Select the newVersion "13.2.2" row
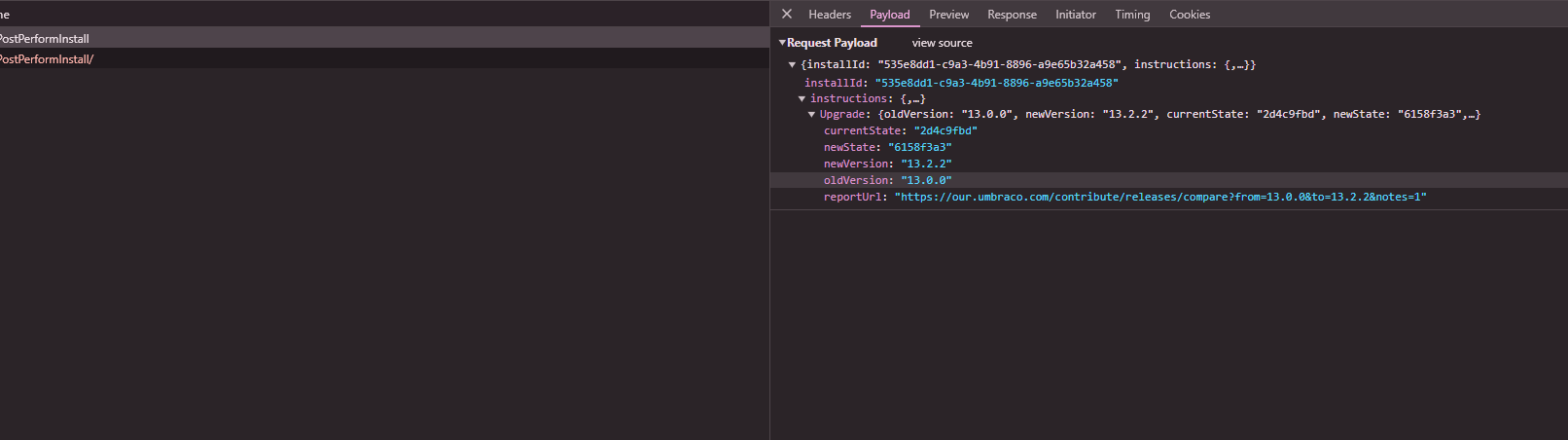The image size is (1568, 440). (x=1168, y=164)
